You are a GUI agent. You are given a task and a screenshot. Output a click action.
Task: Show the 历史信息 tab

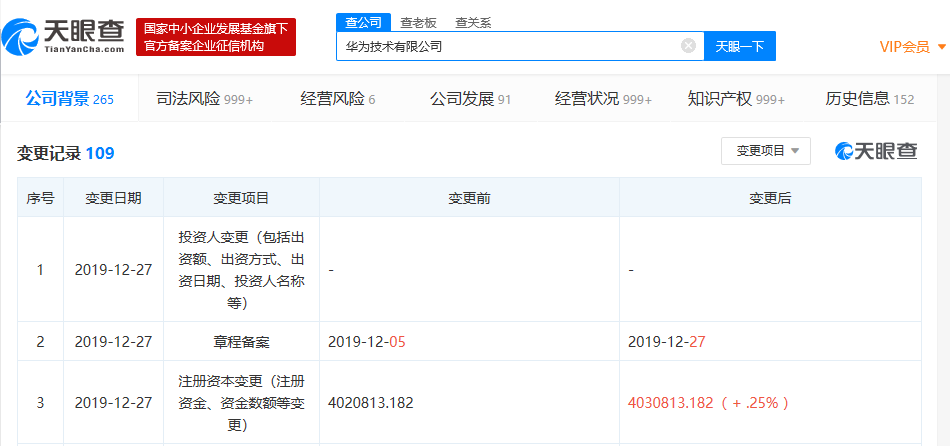[869, 99]
